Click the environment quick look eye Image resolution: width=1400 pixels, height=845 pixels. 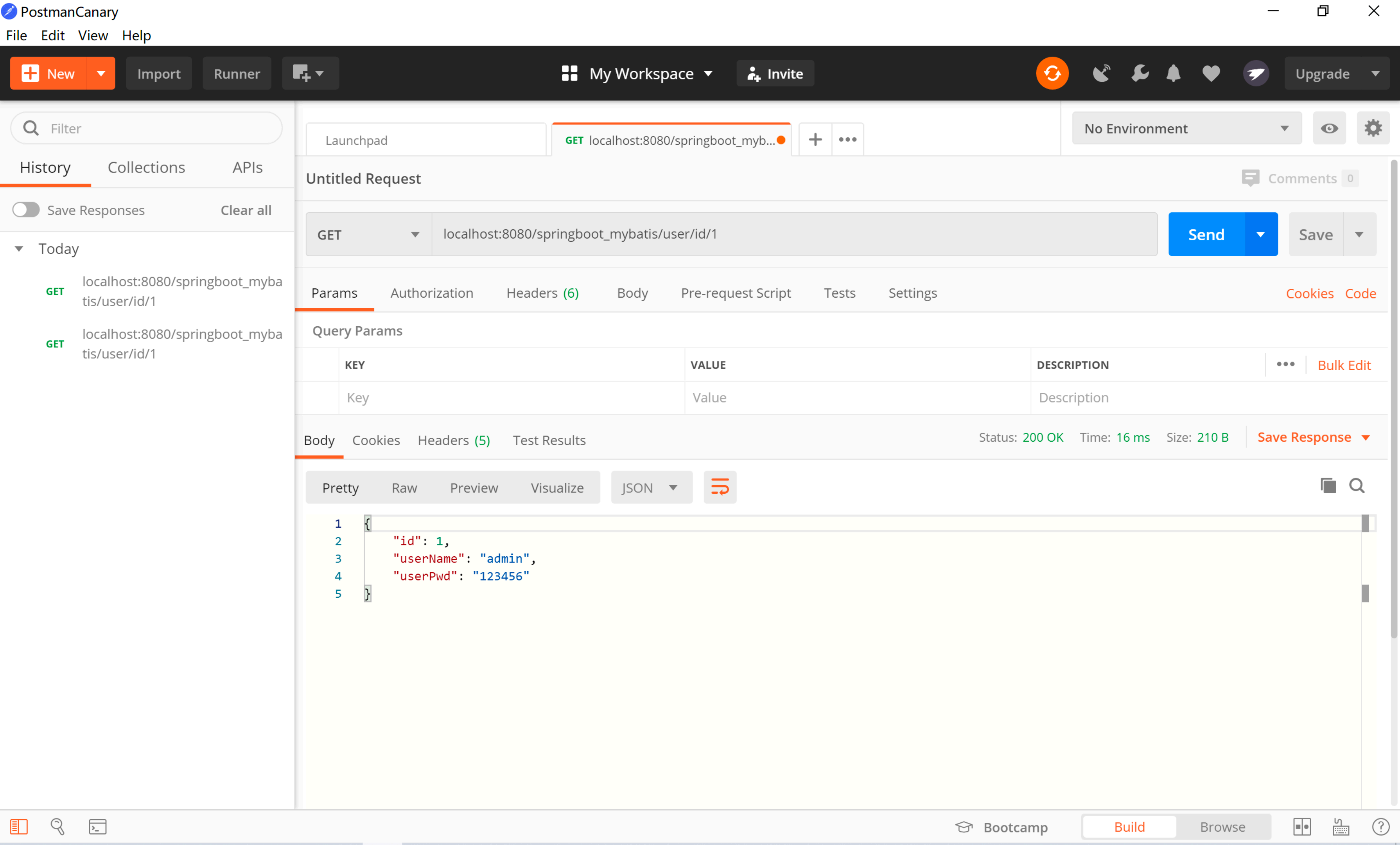[1329, 128]
